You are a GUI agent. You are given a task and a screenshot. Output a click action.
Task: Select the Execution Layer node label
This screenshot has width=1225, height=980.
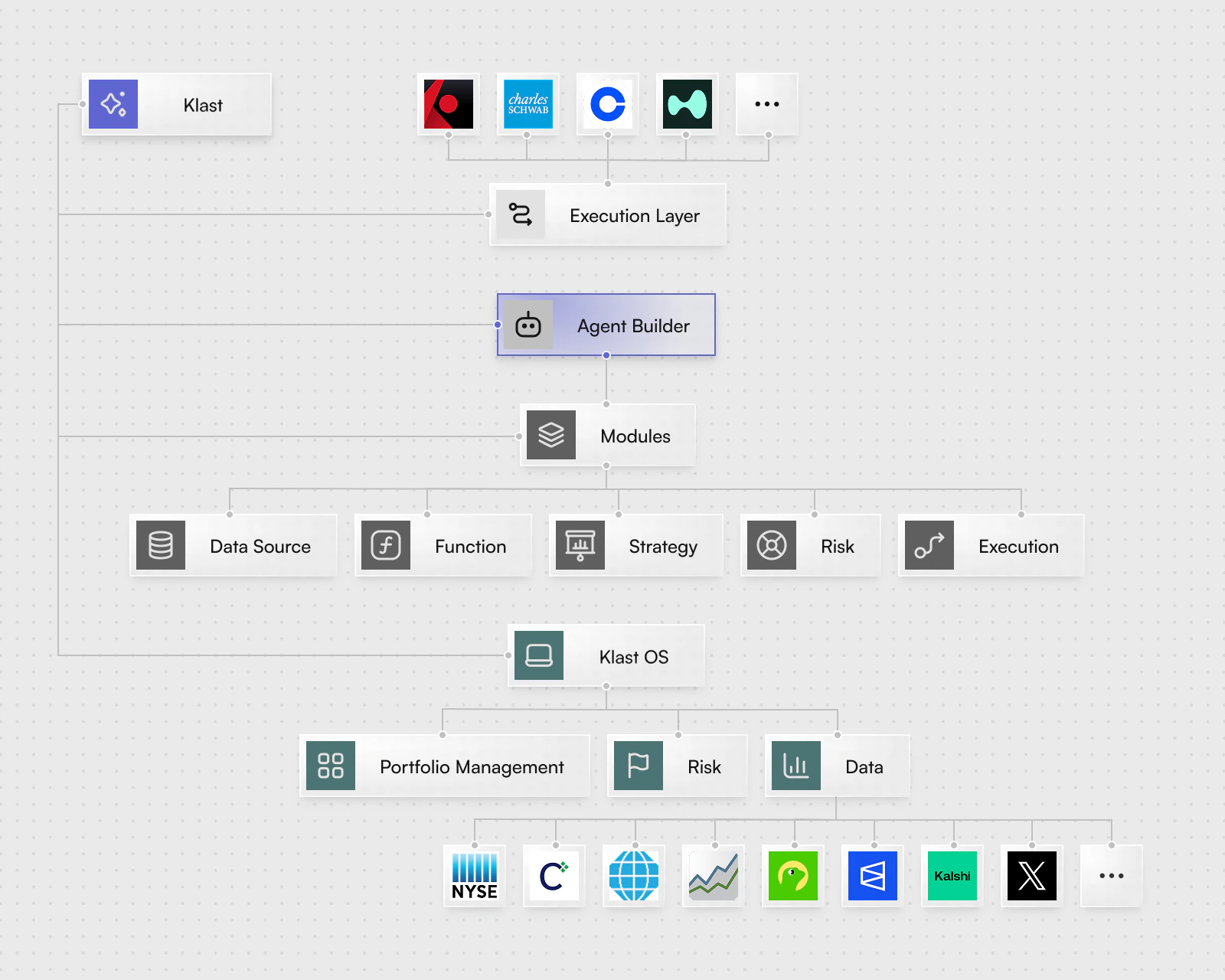[x=635, y=216]
